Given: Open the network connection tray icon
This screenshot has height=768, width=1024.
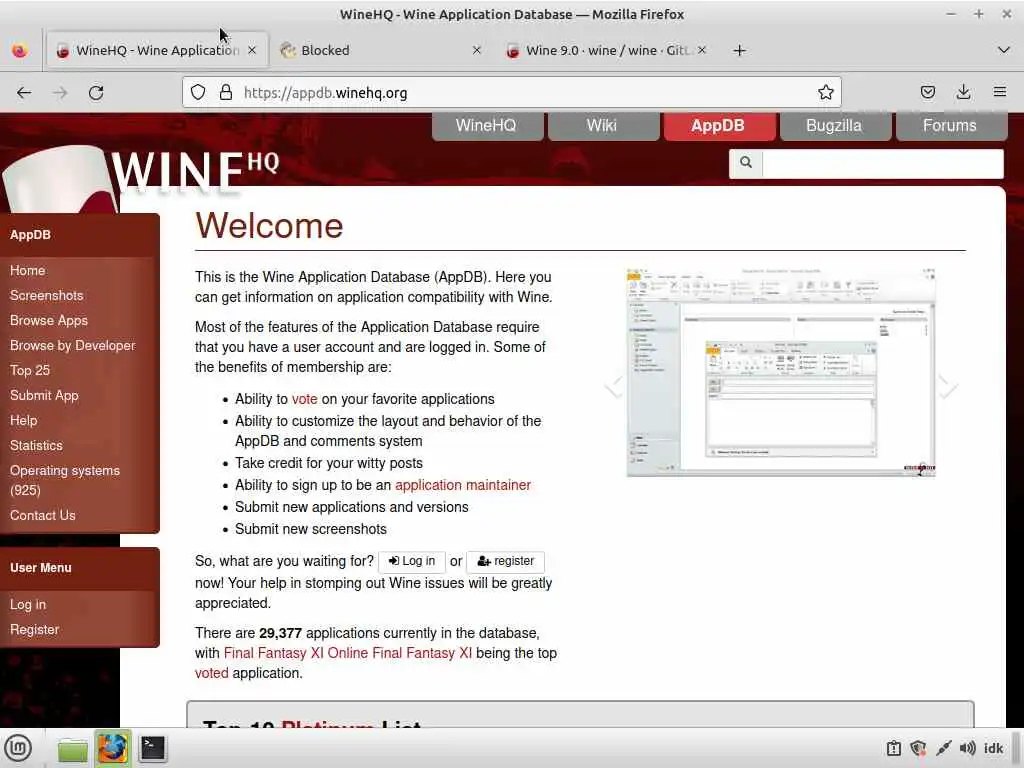Looking at the screenshot, I should pyautogui.click(x=943, y=748).
